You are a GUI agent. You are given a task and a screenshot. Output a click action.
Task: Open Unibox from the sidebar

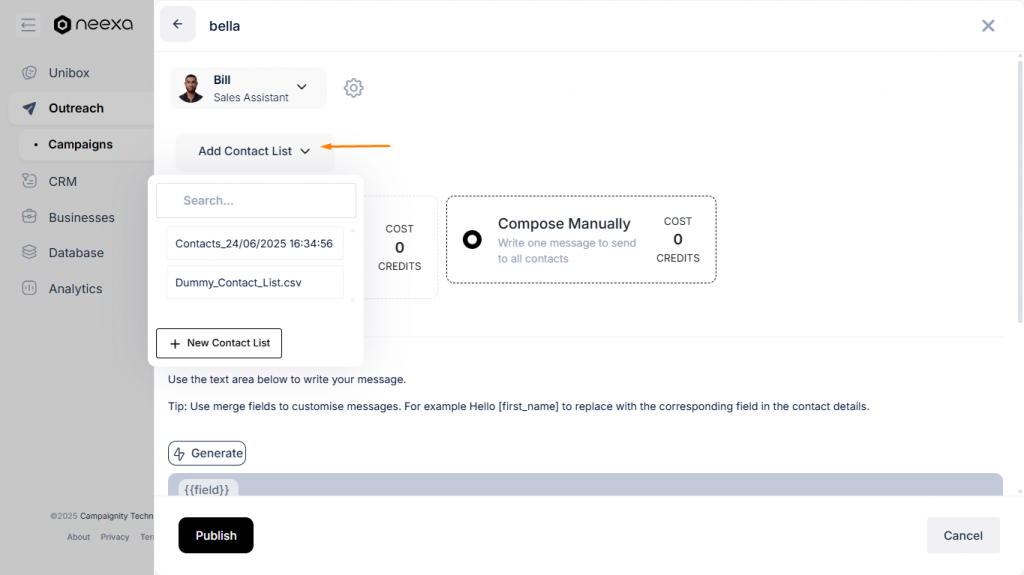(69, 73)
